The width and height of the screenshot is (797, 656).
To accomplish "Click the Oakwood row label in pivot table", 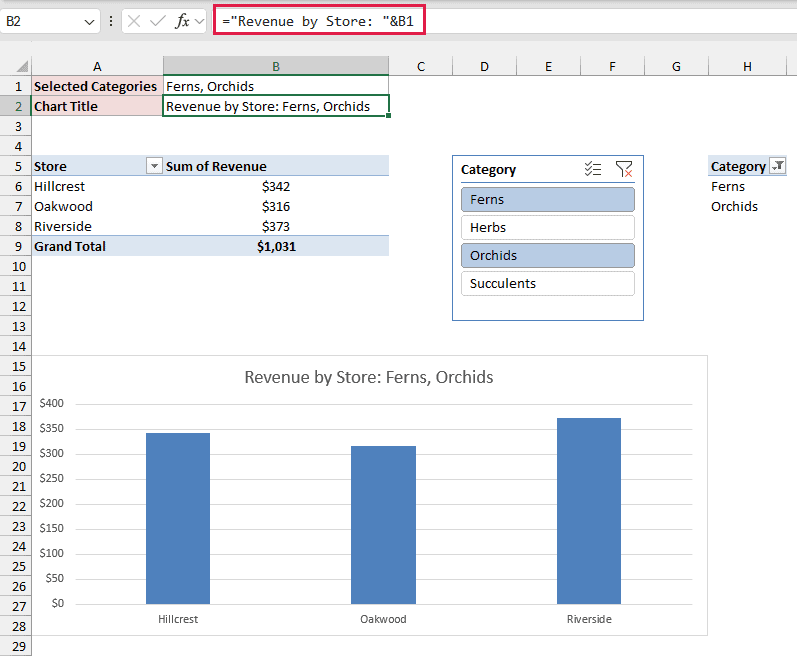I will [97, 206].
